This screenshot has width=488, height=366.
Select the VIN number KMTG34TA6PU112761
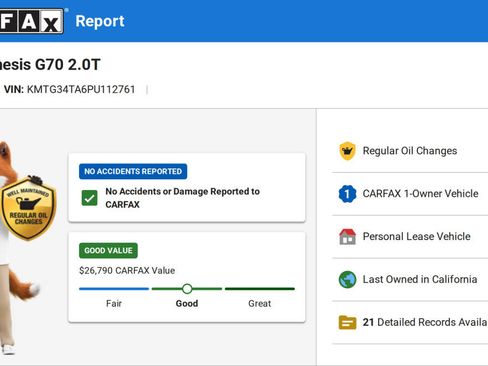pyautogui.click(x=81, y=89)
